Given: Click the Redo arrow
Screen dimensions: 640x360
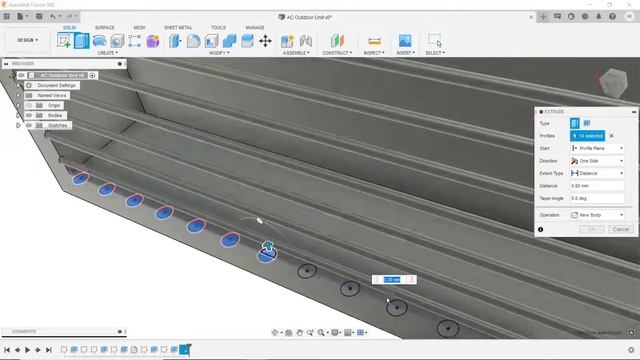Looking at the screenshot, I should click(69, 16).
